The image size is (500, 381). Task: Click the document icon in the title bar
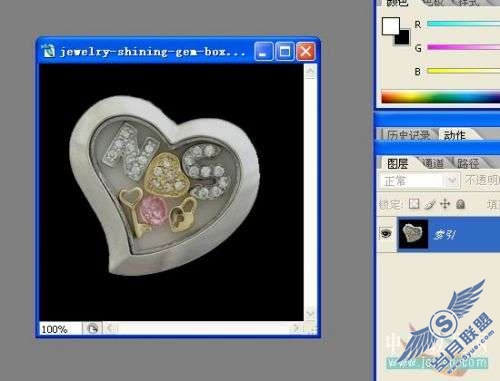(48, 51)
